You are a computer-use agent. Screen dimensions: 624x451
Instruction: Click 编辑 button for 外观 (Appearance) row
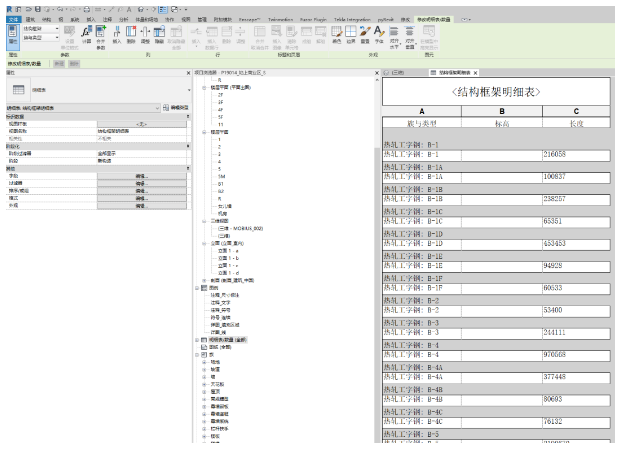[x=142, y=206]
